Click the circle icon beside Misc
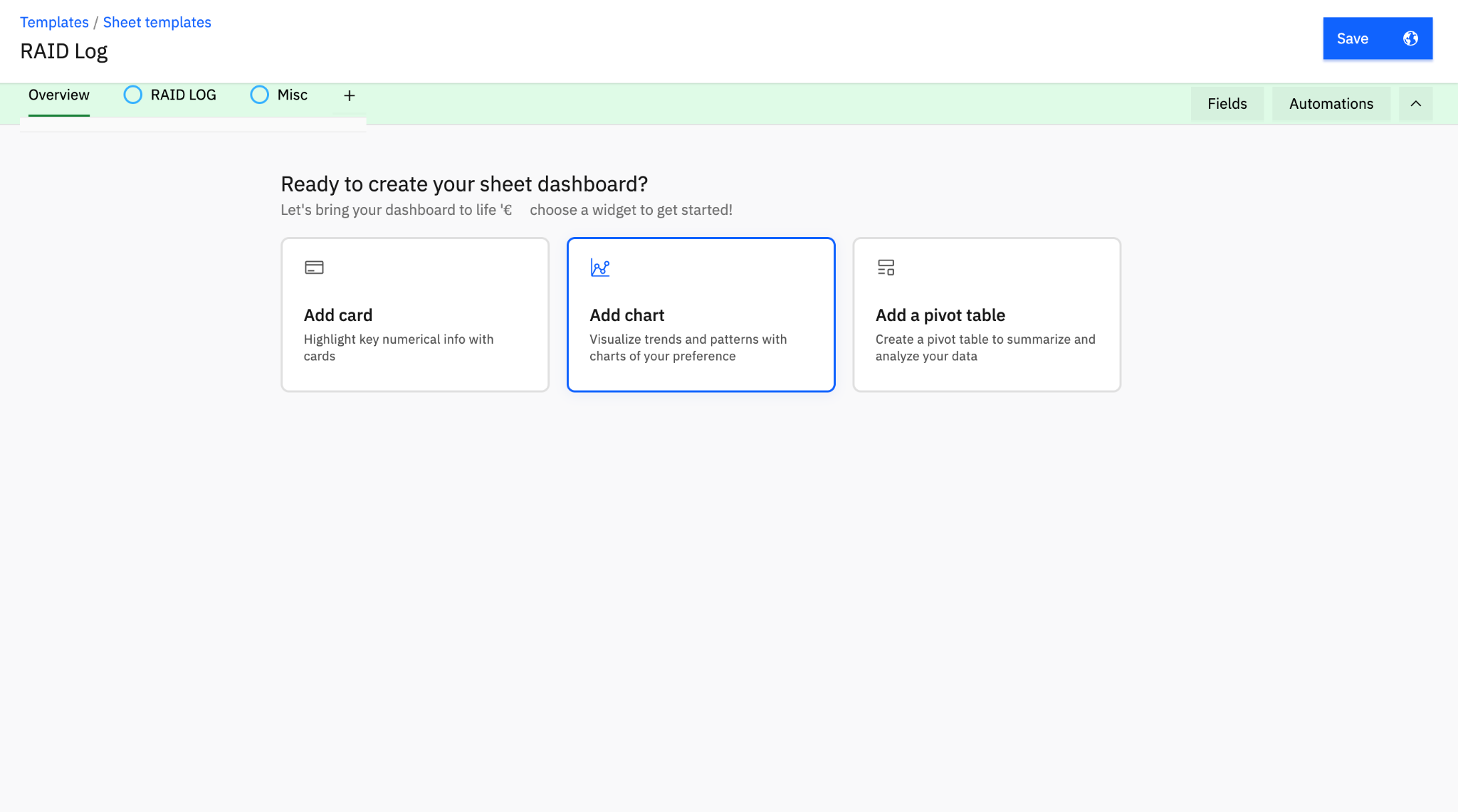The image size is (1458, 812). [260, 95]
